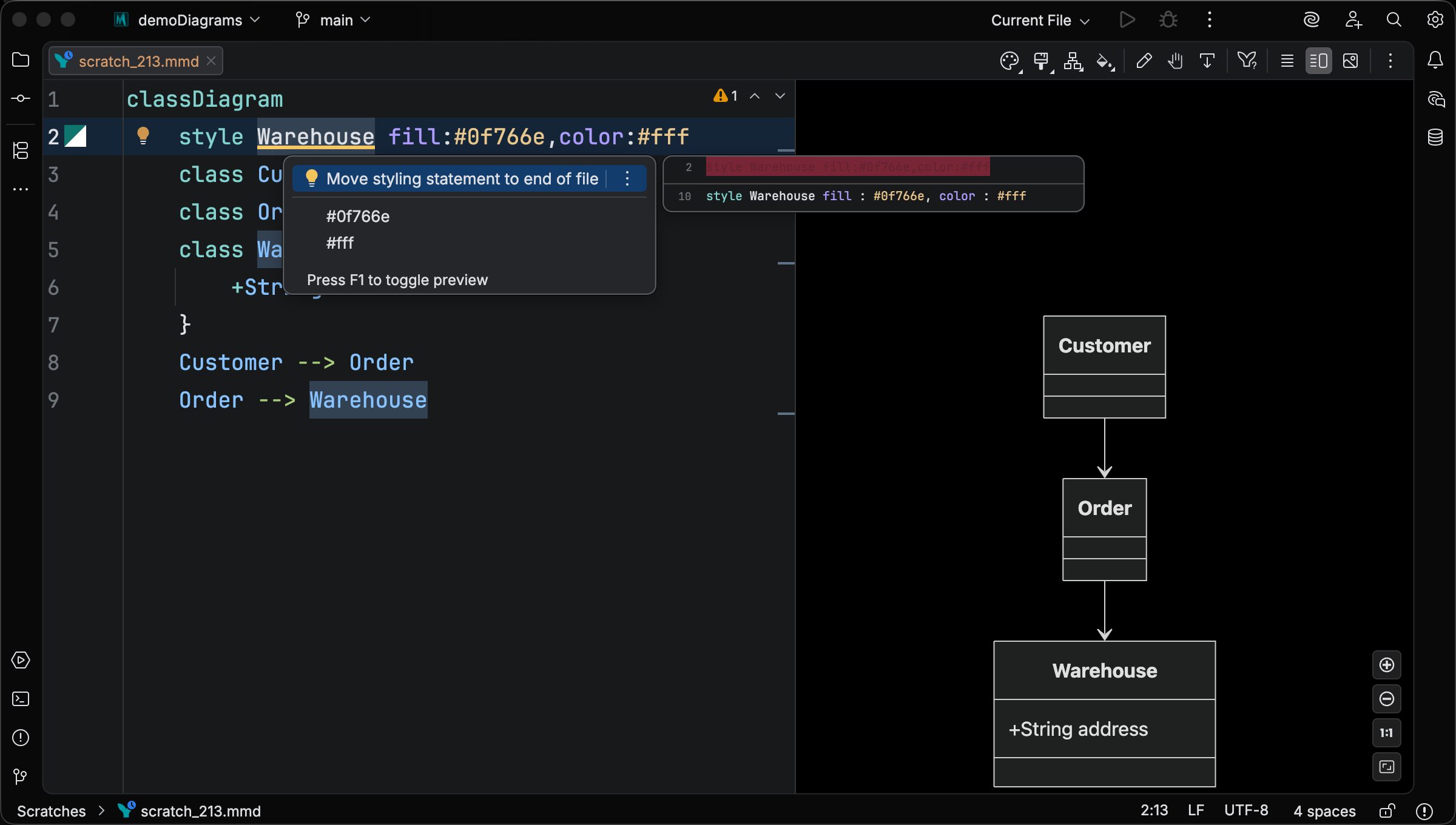1456x825 pixels.
Task: Choose #fff in intention popup
Action: [x=340, y=243]
